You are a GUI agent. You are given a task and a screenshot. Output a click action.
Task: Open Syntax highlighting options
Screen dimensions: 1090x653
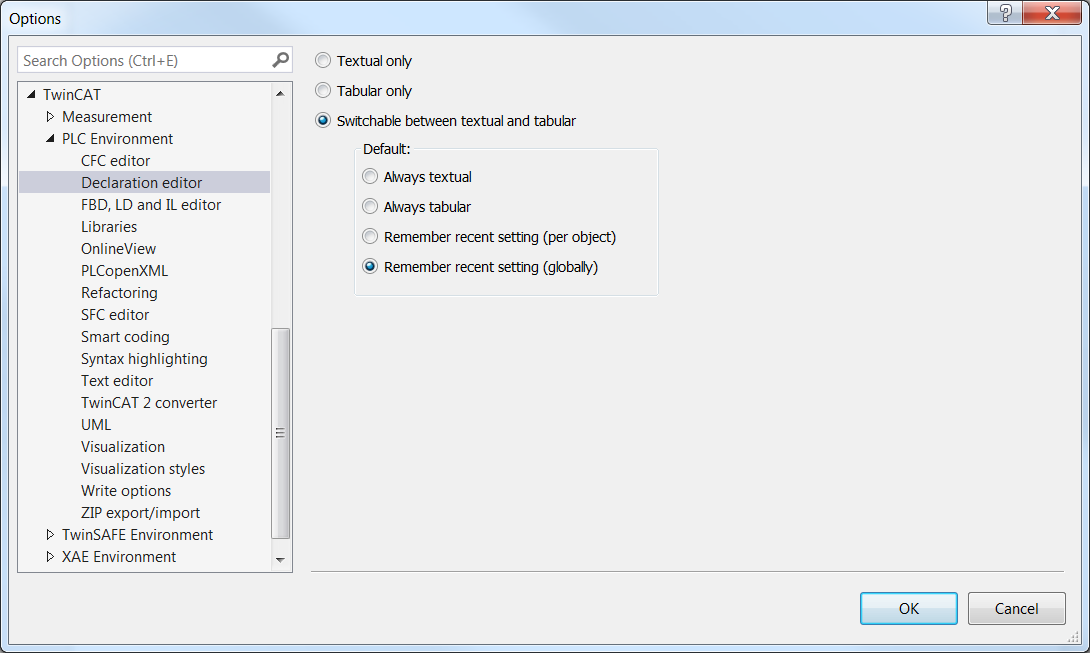click(x=144, y=359)
